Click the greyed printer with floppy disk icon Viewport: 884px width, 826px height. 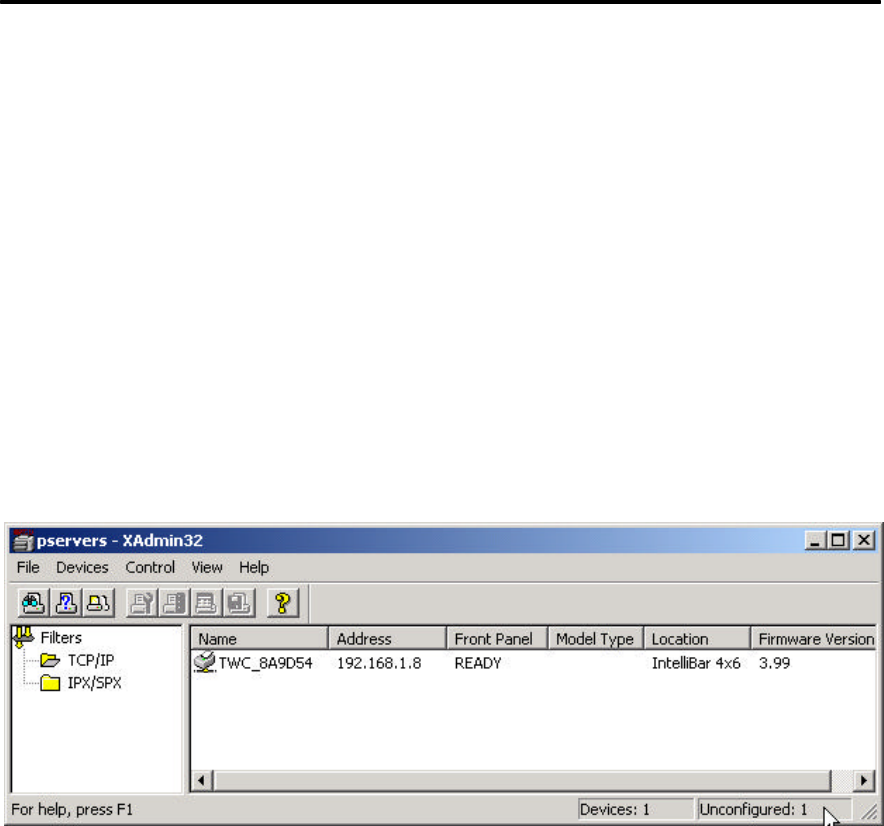(x=239, y=603)
